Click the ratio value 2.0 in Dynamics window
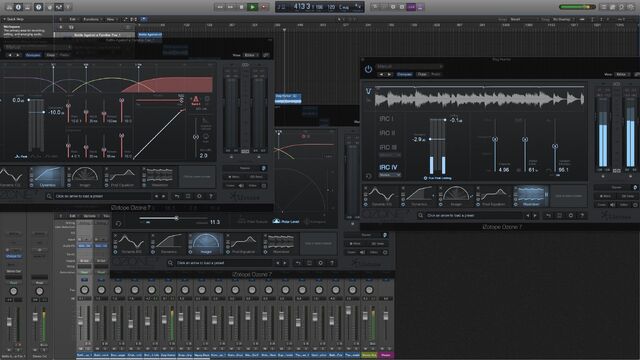Image resolution: width=640 pixels, height=360 pixels. tap(203, 156)
